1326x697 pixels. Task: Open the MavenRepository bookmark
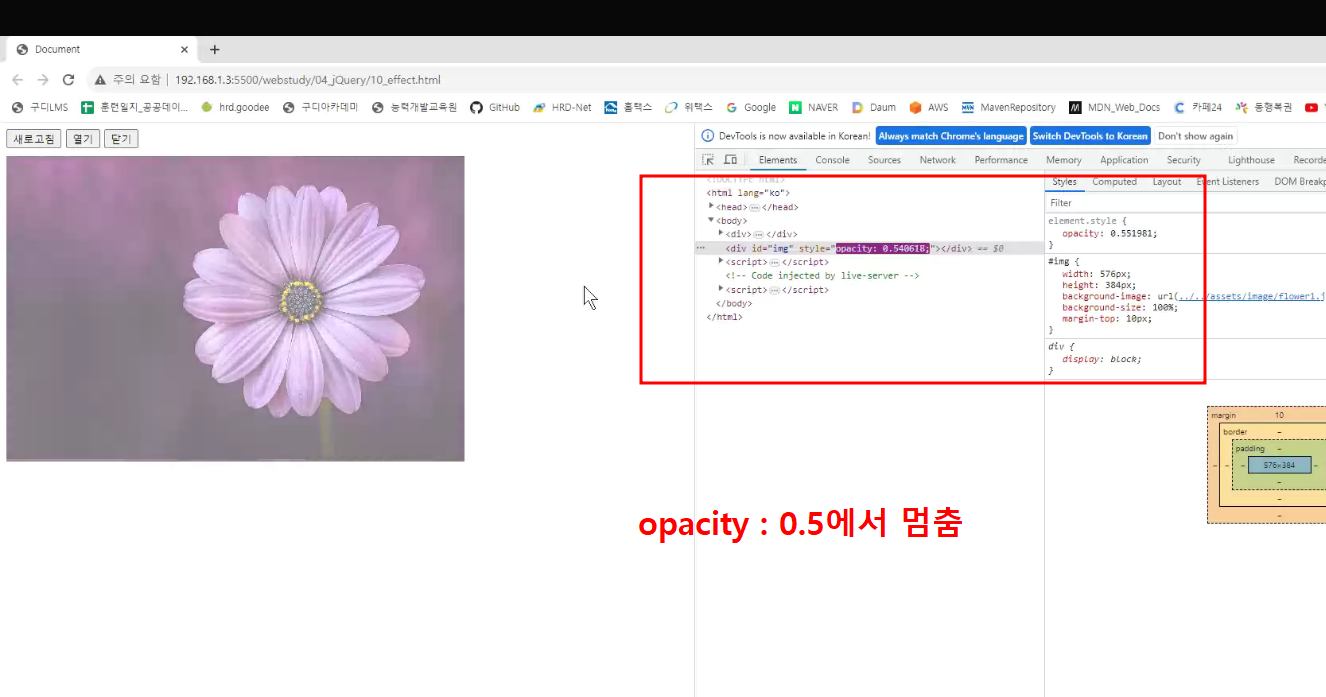point(1008,107)
